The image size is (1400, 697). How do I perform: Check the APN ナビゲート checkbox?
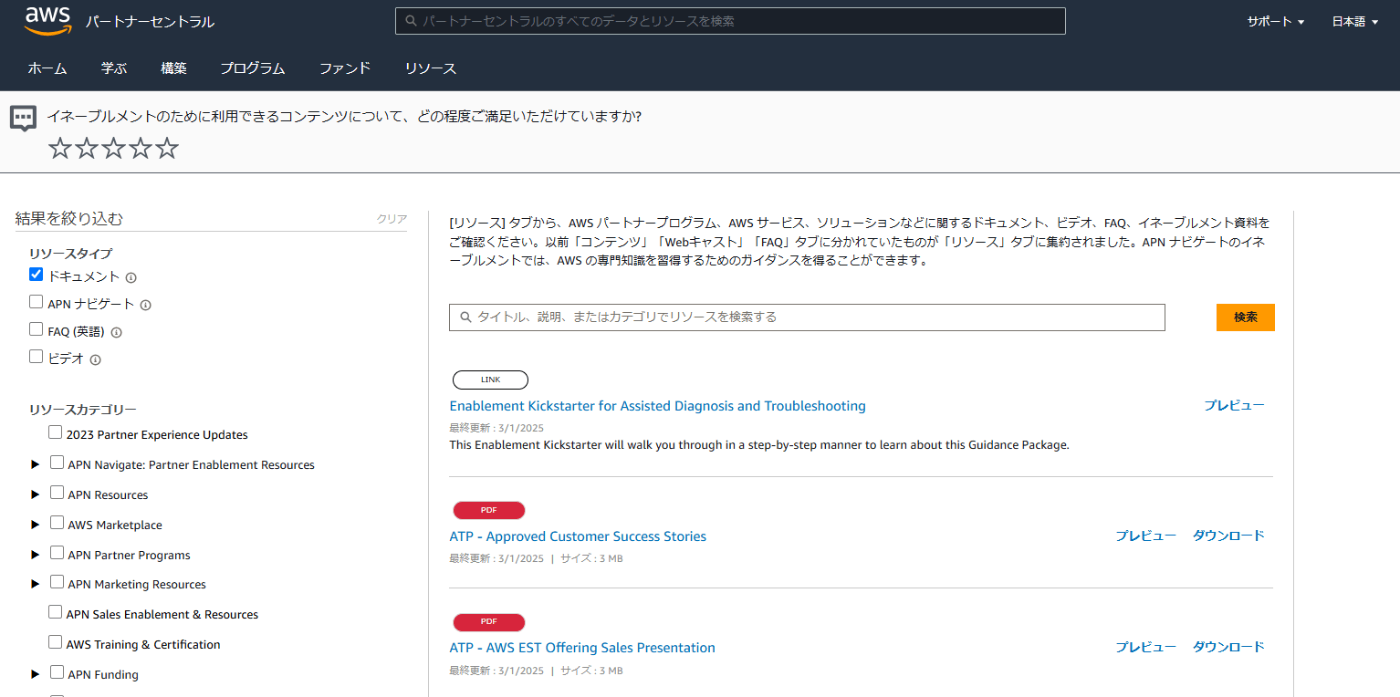click(x=36, y=301)
